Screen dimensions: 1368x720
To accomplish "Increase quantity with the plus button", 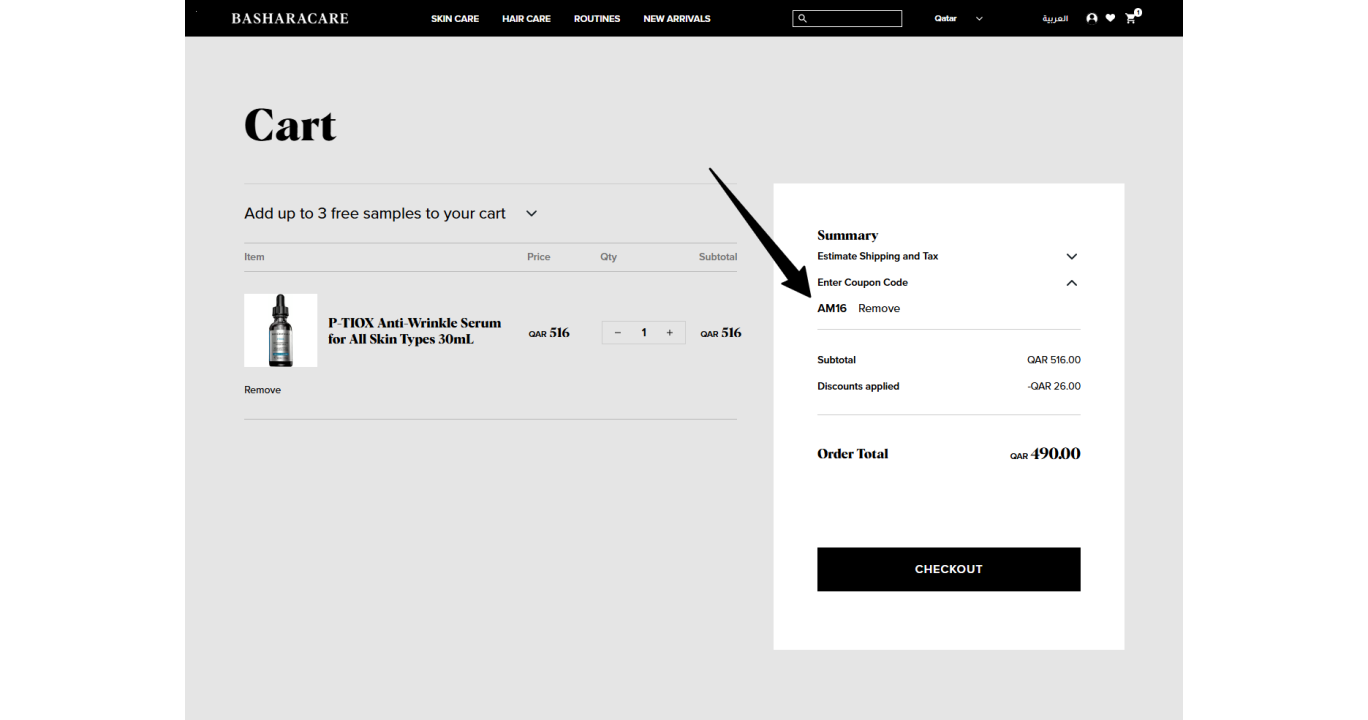I will (670, 332).
